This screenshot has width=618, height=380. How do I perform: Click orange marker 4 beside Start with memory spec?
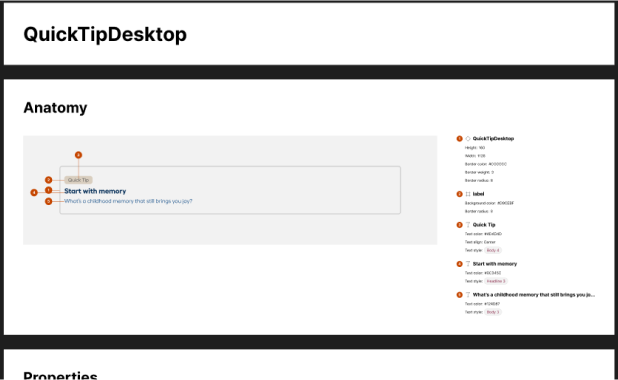pos(459,264)
